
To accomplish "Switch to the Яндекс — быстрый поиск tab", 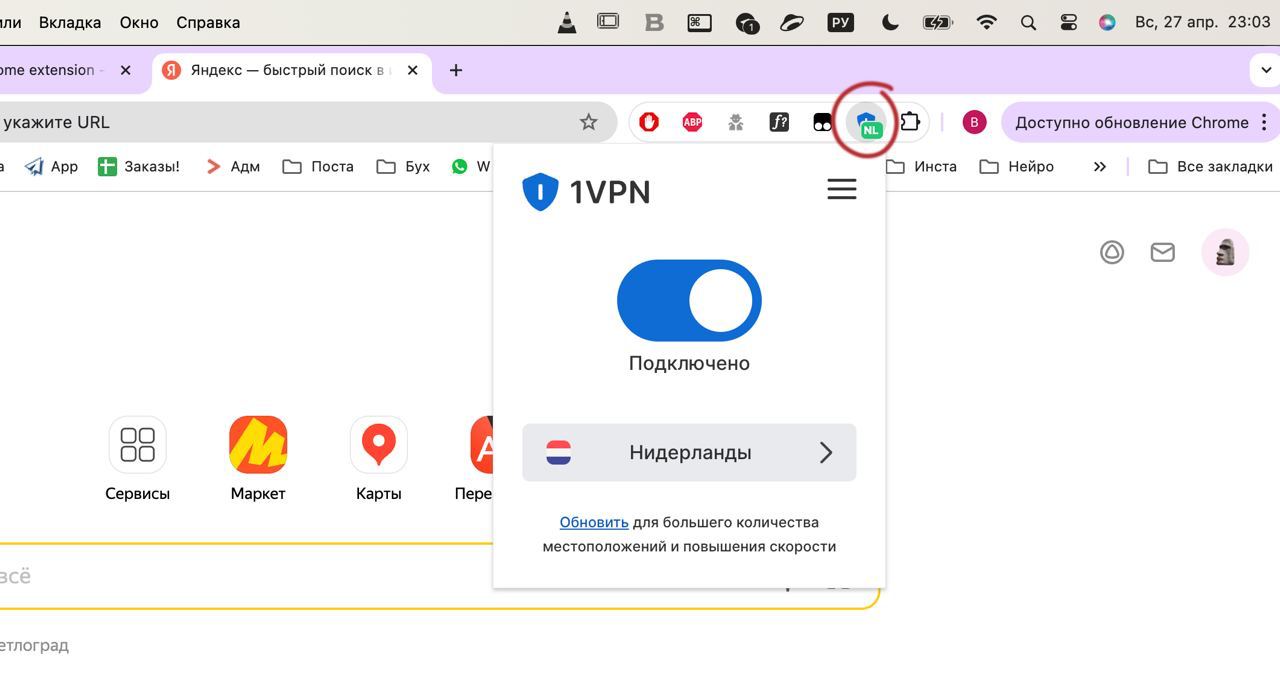I will (290, 70).
